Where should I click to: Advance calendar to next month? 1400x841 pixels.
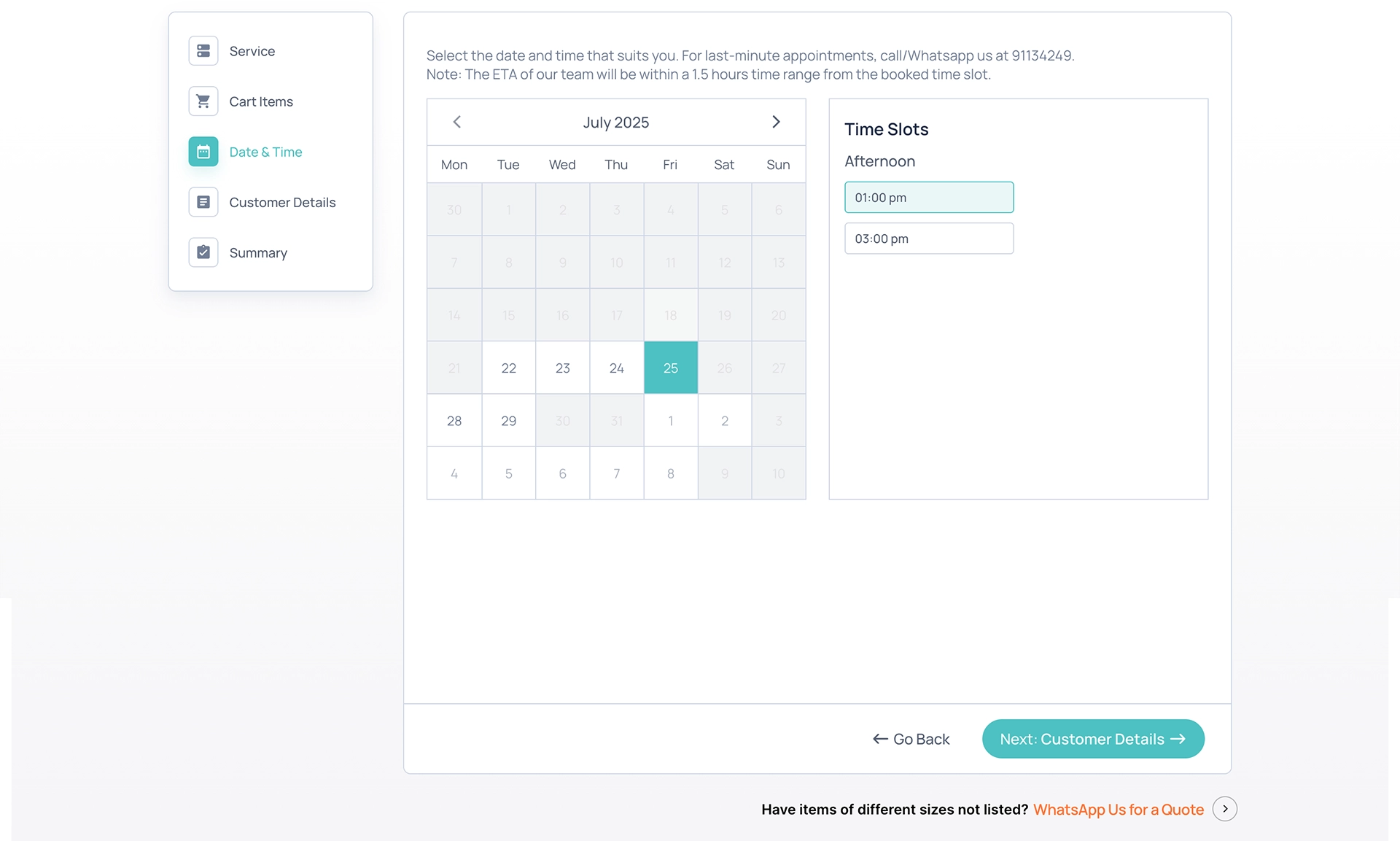776,122
